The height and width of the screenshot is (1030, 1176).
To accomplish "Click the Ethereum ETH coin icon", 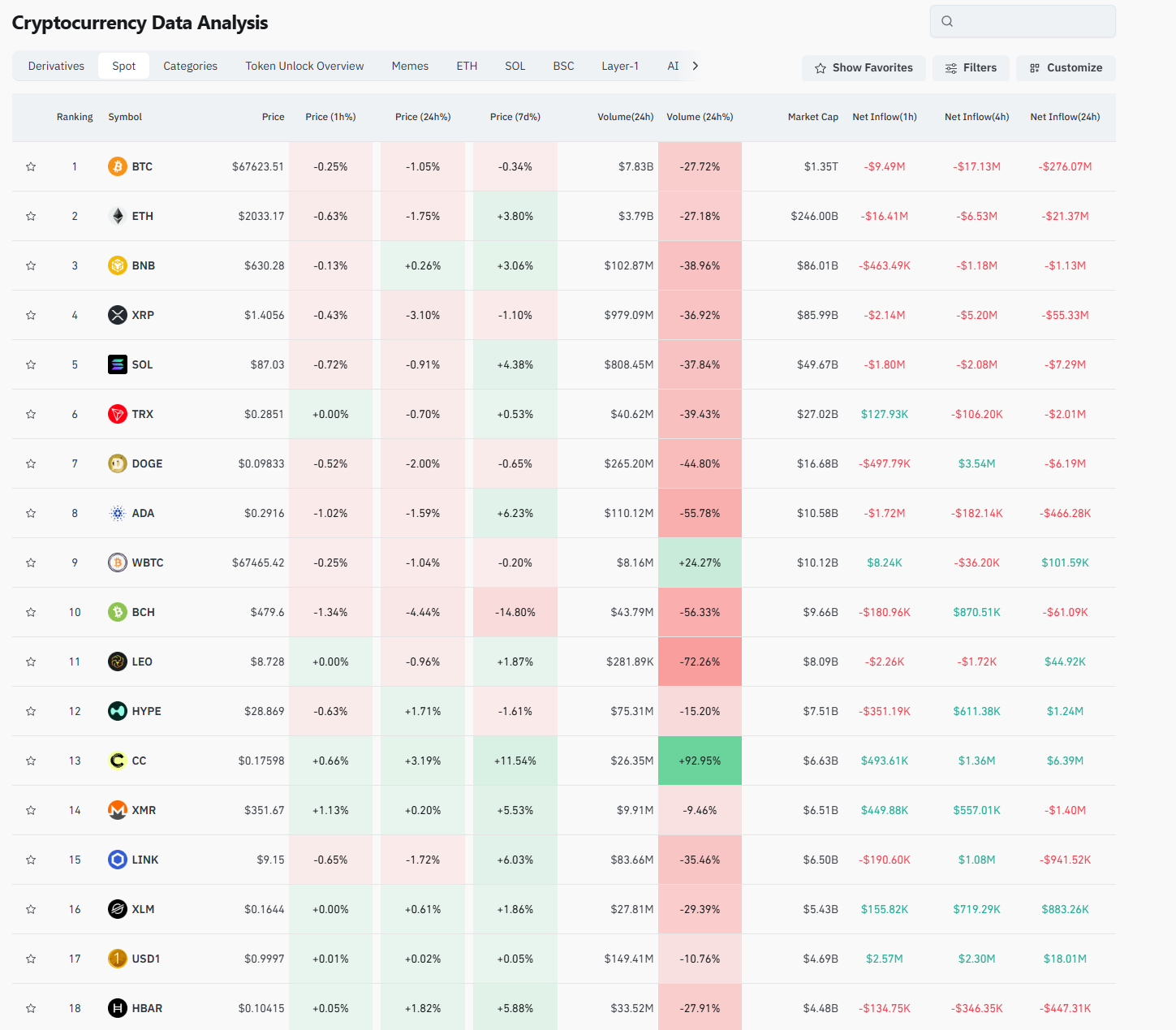I will tap(118, 216).
